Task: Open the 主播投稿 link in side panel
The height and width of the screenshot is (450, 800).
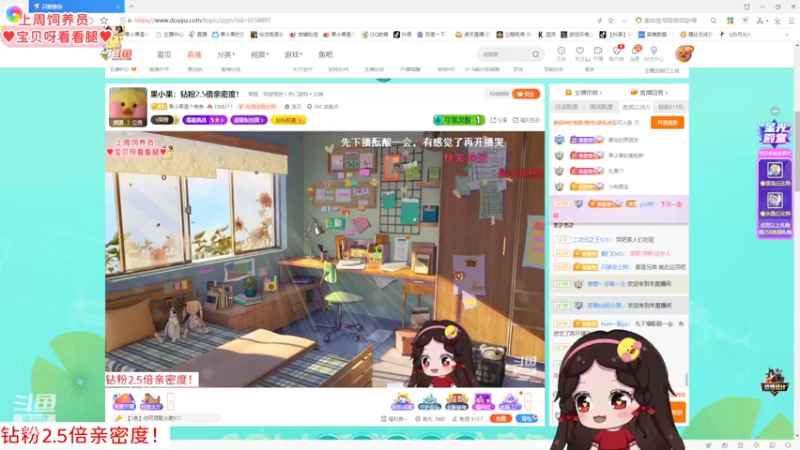Action: [584, 92]
